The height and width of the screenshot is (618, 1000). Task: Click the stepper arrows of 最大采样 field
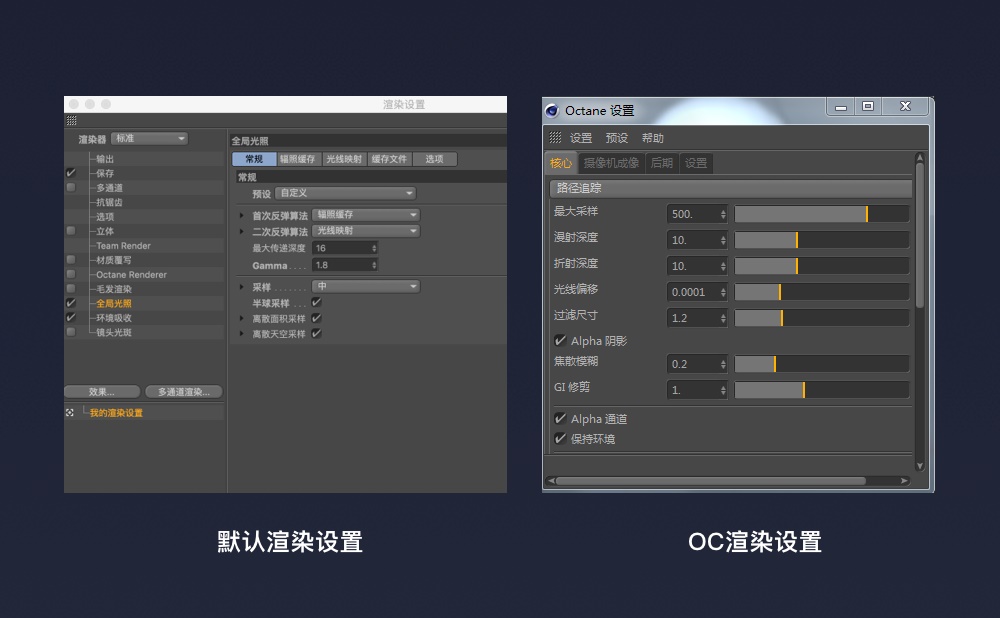pos(722,214)
